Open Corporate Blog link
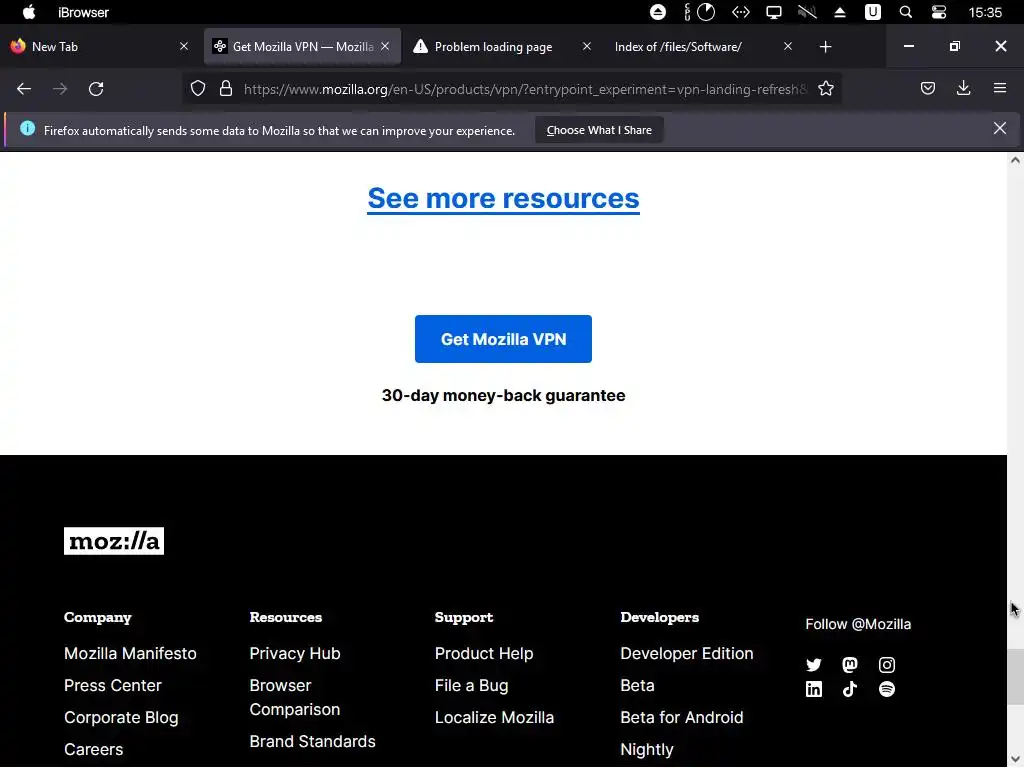1024x768 pixels. coord(121,717)
